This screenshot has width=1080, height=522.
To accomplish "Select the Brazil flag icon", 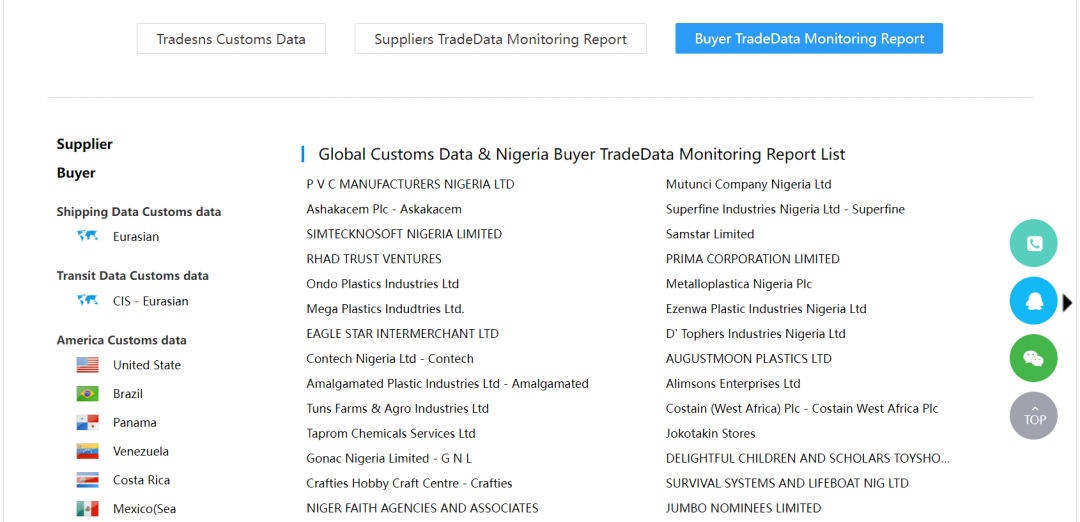I will 88,394.
